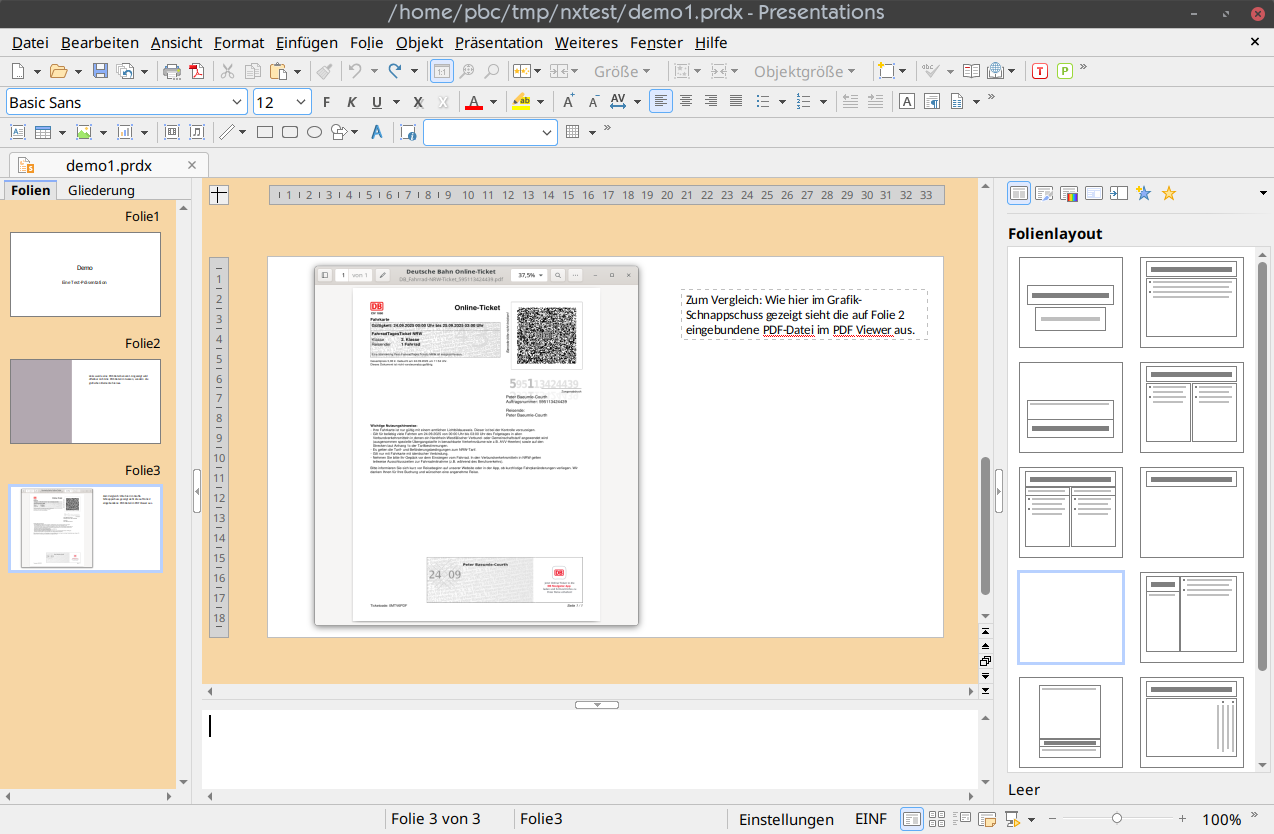Click the green P icon in toolbar
This screenshot has width=1274, height=834.
point(1065,71)
